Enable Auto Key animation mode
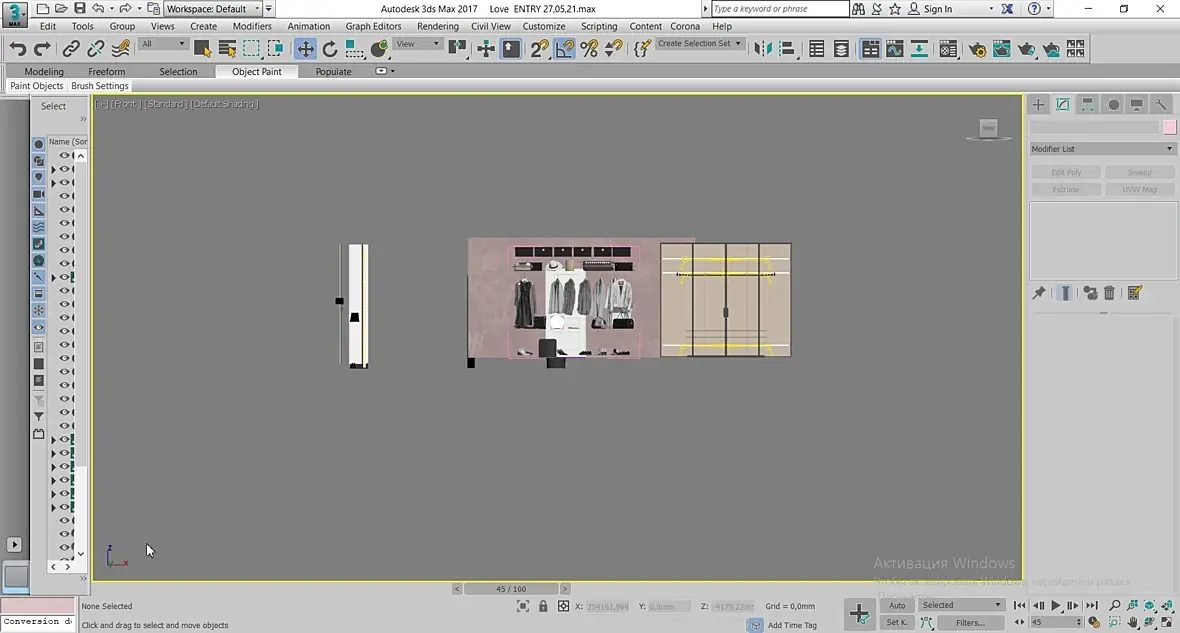 pos(897,605)
